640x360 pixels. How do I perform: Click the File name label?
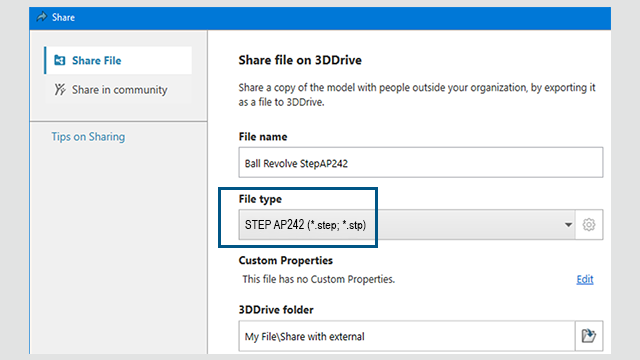tap(263, 136)
